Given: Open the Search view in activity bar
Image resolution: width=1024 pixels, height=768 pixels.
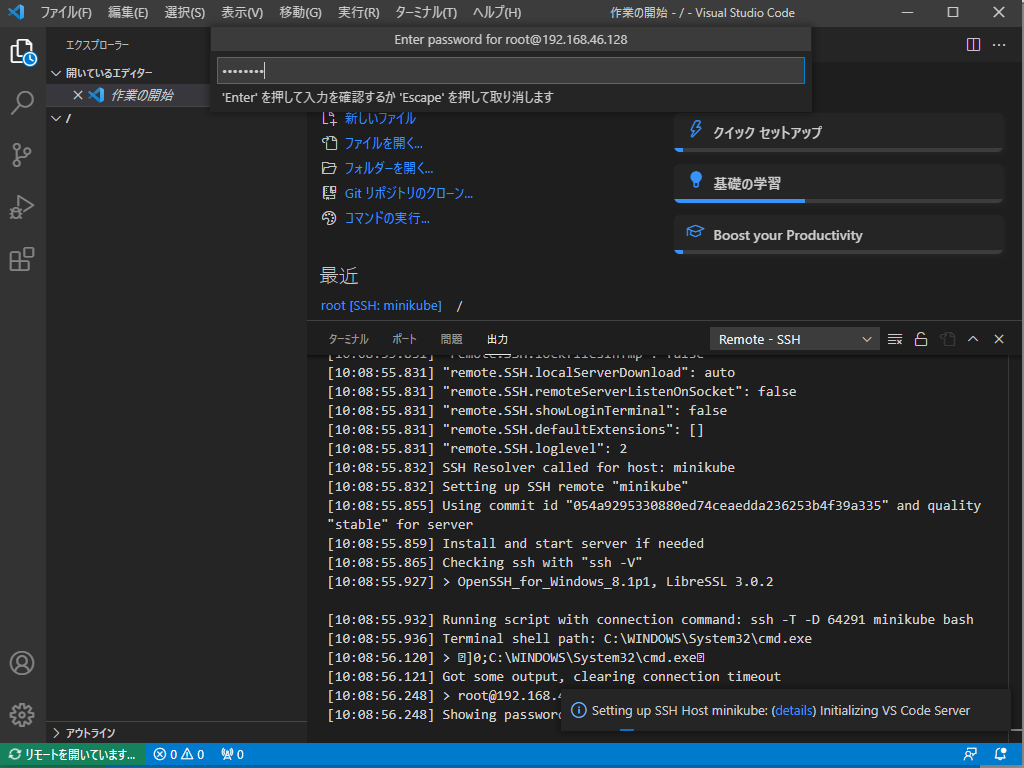Looking at the screenshot, I should click(22, 102).
